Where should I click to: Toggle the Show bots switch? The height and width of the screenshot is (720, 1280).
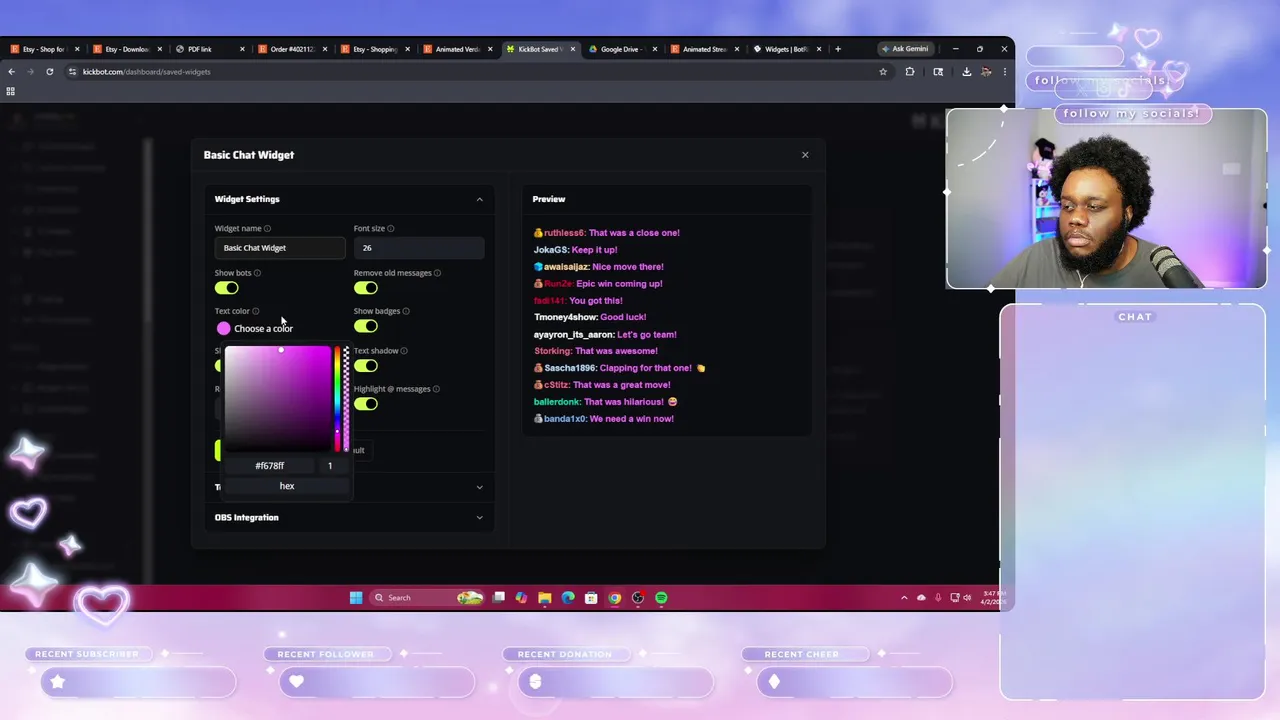[x=227, y=288]
